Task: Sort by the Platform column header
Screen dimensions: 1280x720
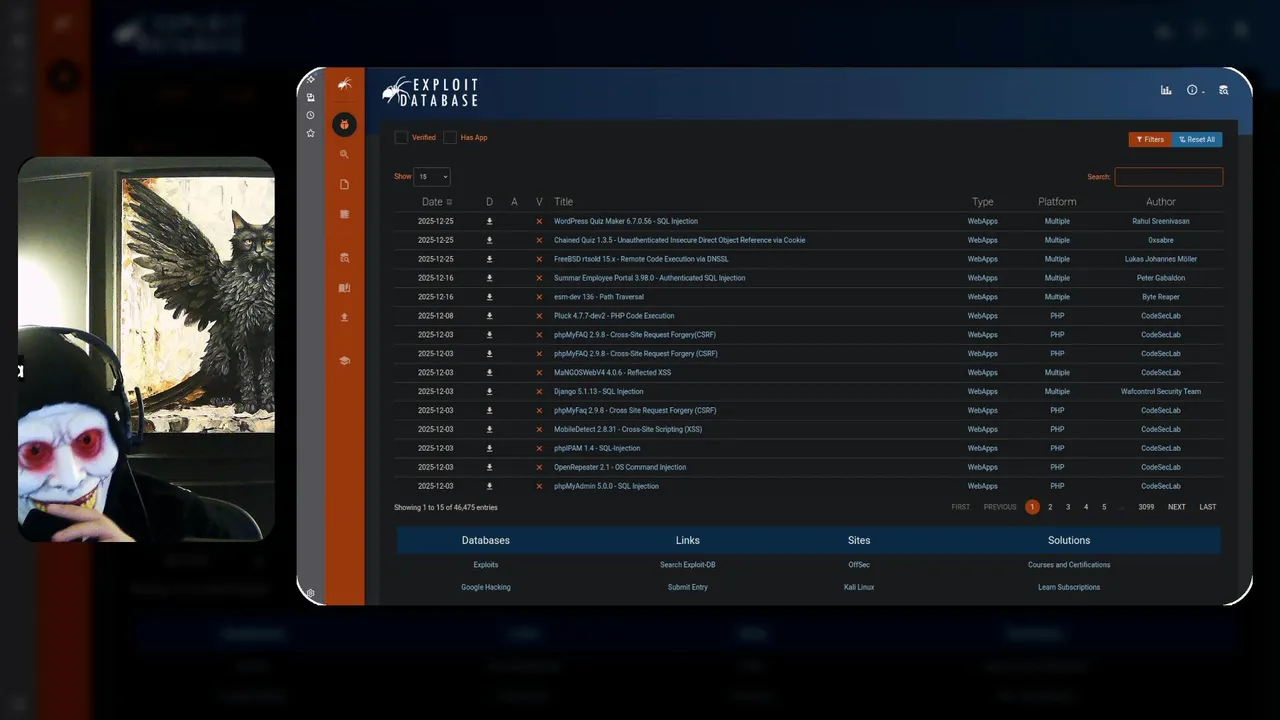Action: 1057,202
